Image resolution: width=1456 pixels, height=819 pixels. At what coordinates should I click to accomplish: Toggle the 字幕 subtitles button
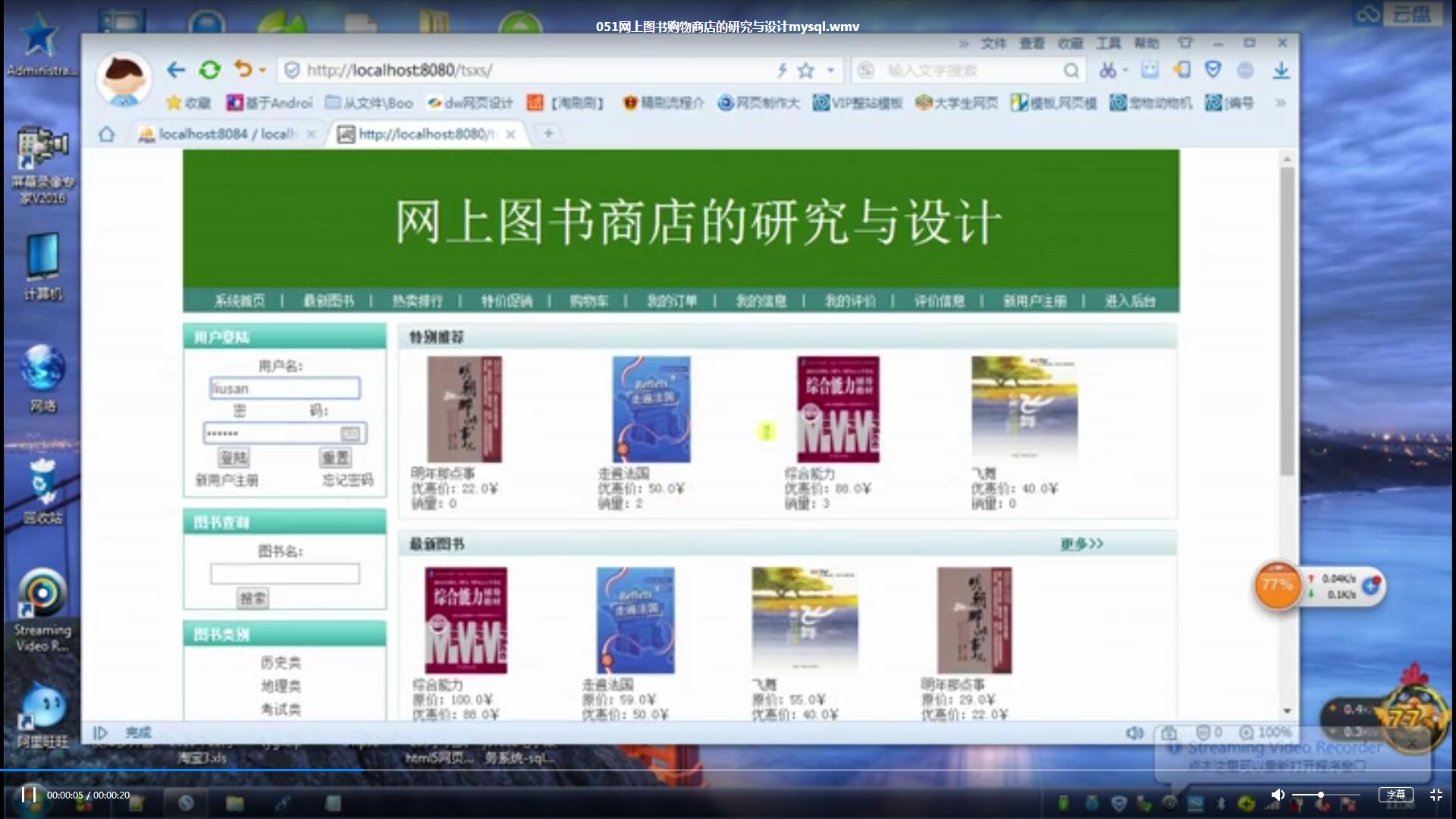[x=1396, y=795]
